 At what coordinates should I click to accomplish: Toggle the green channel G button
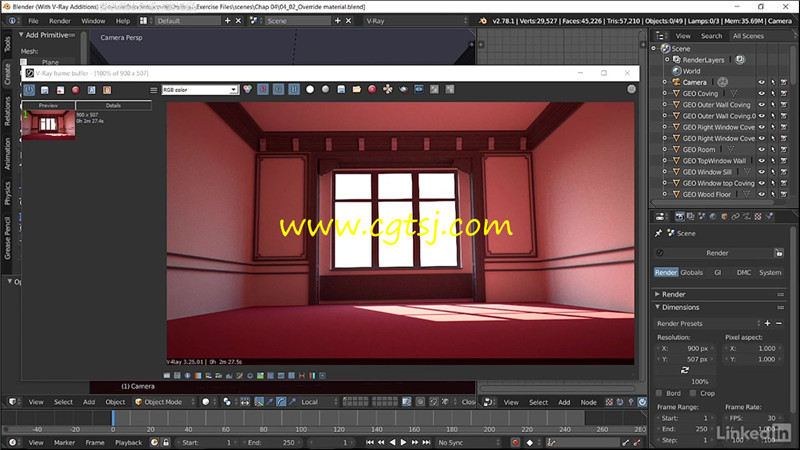tap(279, 89)
